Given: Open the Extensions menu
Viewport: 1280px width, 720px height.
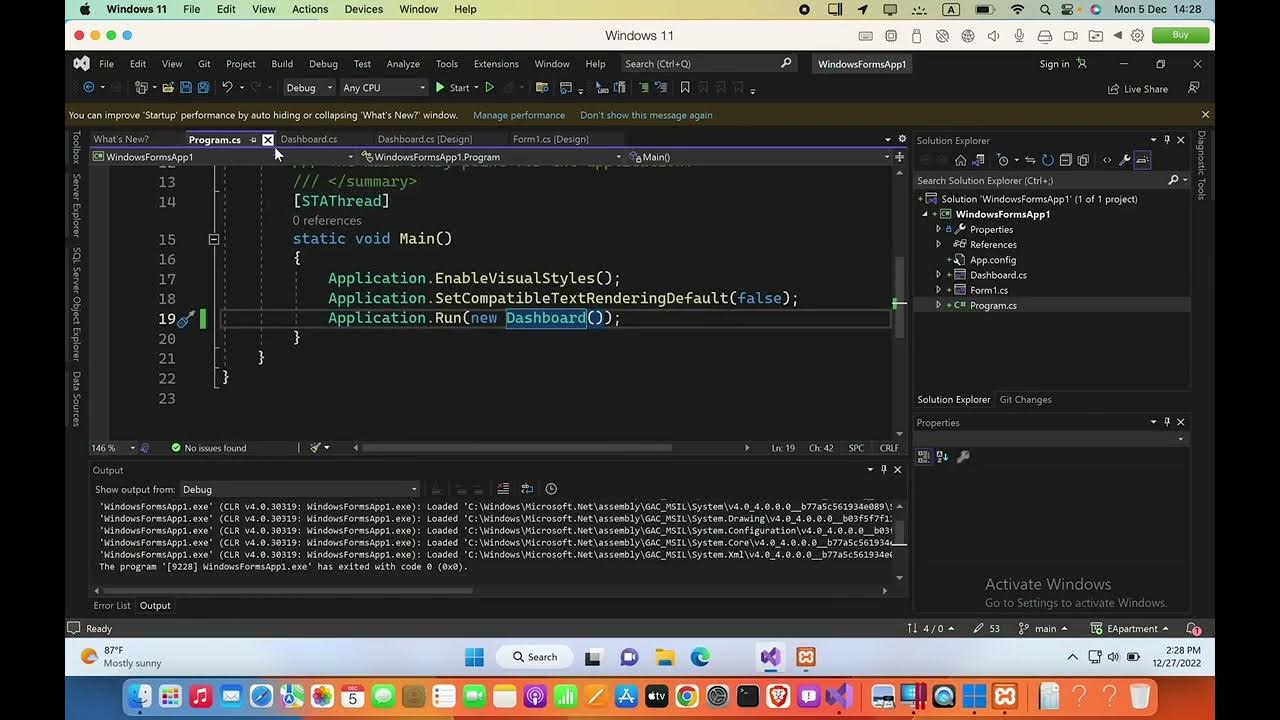Looking at the screenshot, I should [496, 64].
